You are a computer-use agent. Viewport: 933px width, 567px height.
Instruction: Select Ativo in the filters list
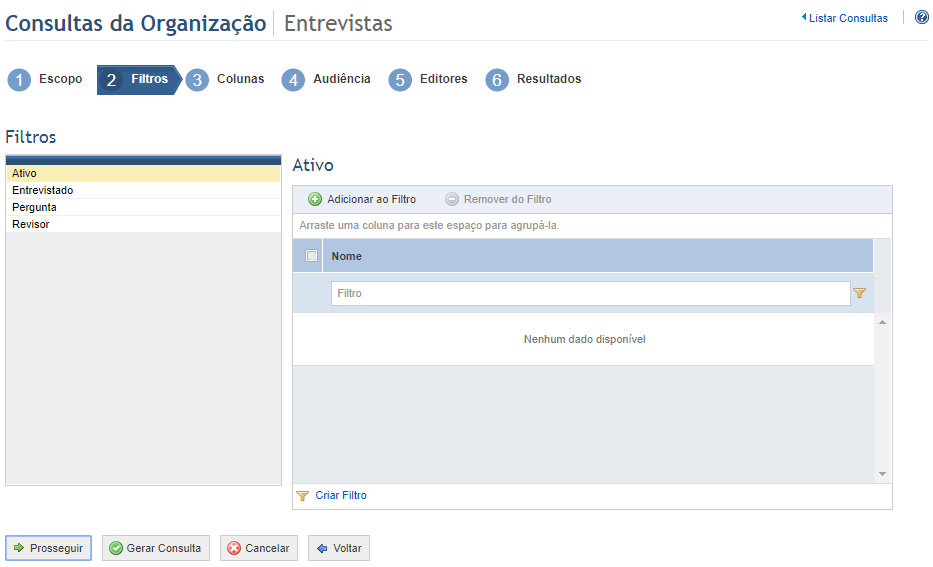pos(143,173)
